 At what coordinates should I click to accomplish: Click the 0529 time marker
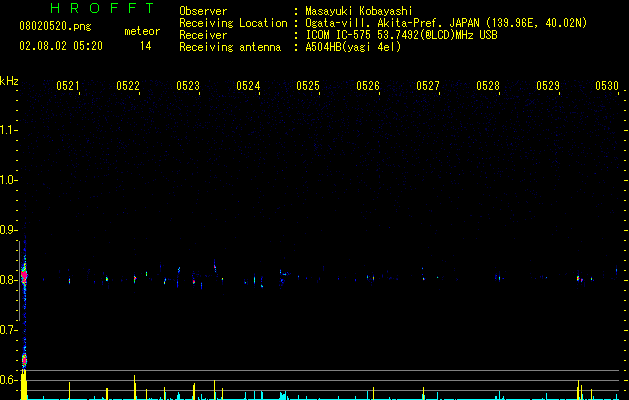pyautogui.click(x=548, y=86)
